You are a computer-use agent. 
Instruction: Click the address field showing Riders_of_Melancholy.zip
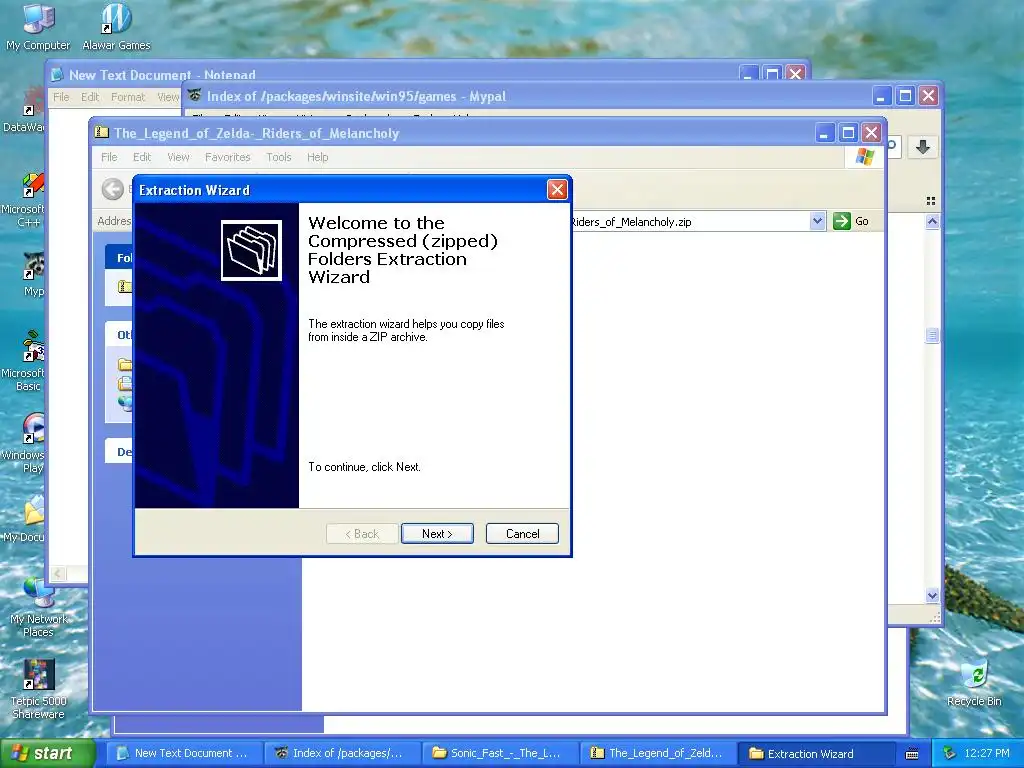pyautogui.click(x=689, y=221)
